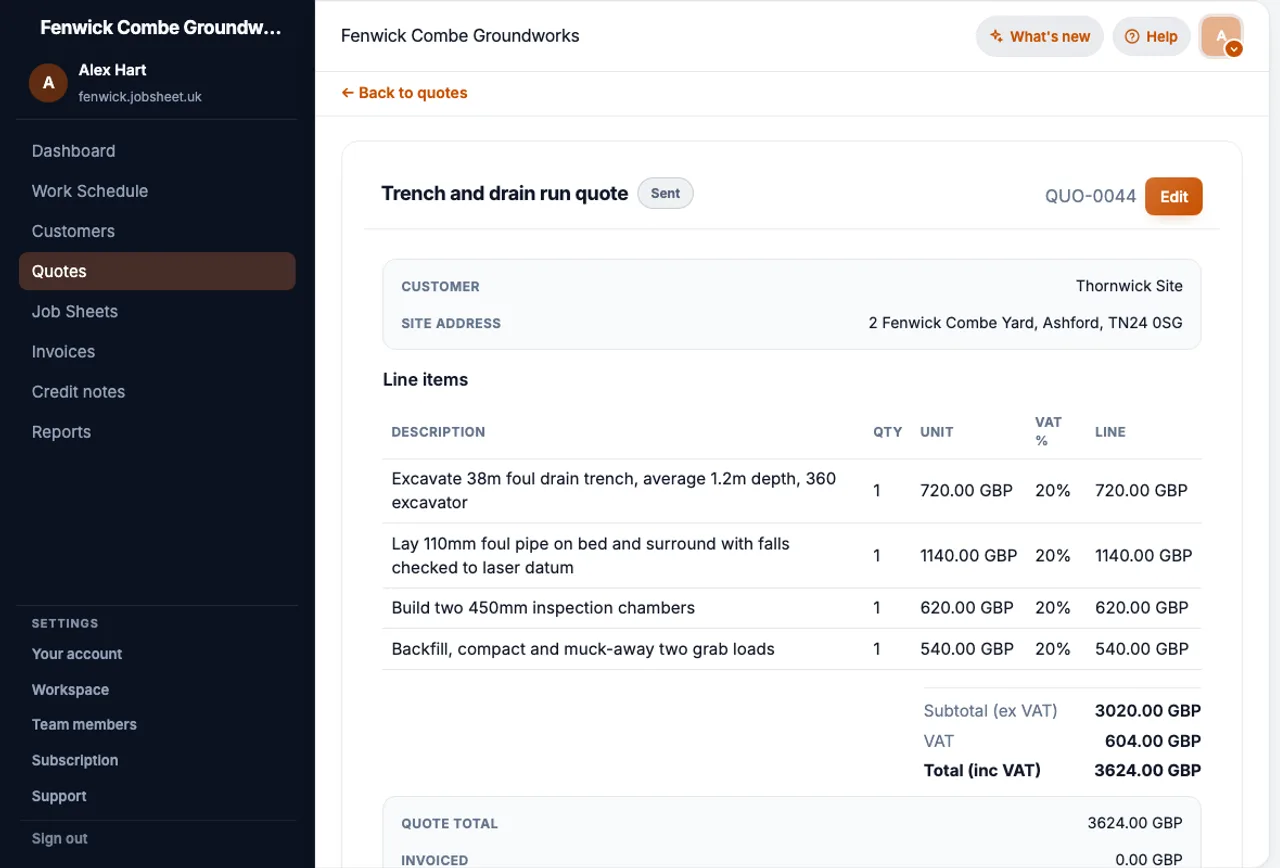The image size is (1280, 868).
Task: Click the Sent status badge
Action: 665,194
